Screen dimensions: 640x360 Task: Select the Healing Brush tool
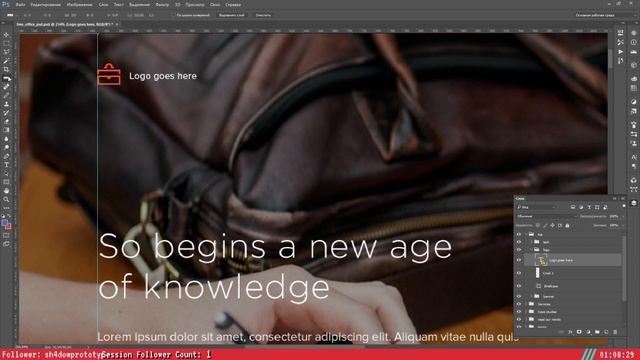coord(6,87)
